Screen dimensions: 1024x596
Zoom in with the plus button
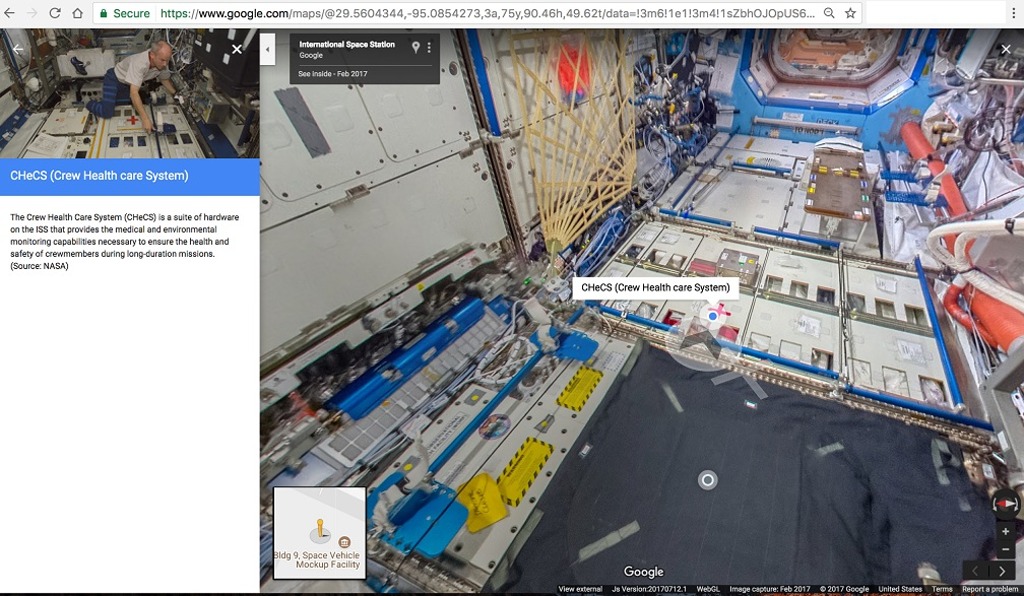pos(1005,532)
